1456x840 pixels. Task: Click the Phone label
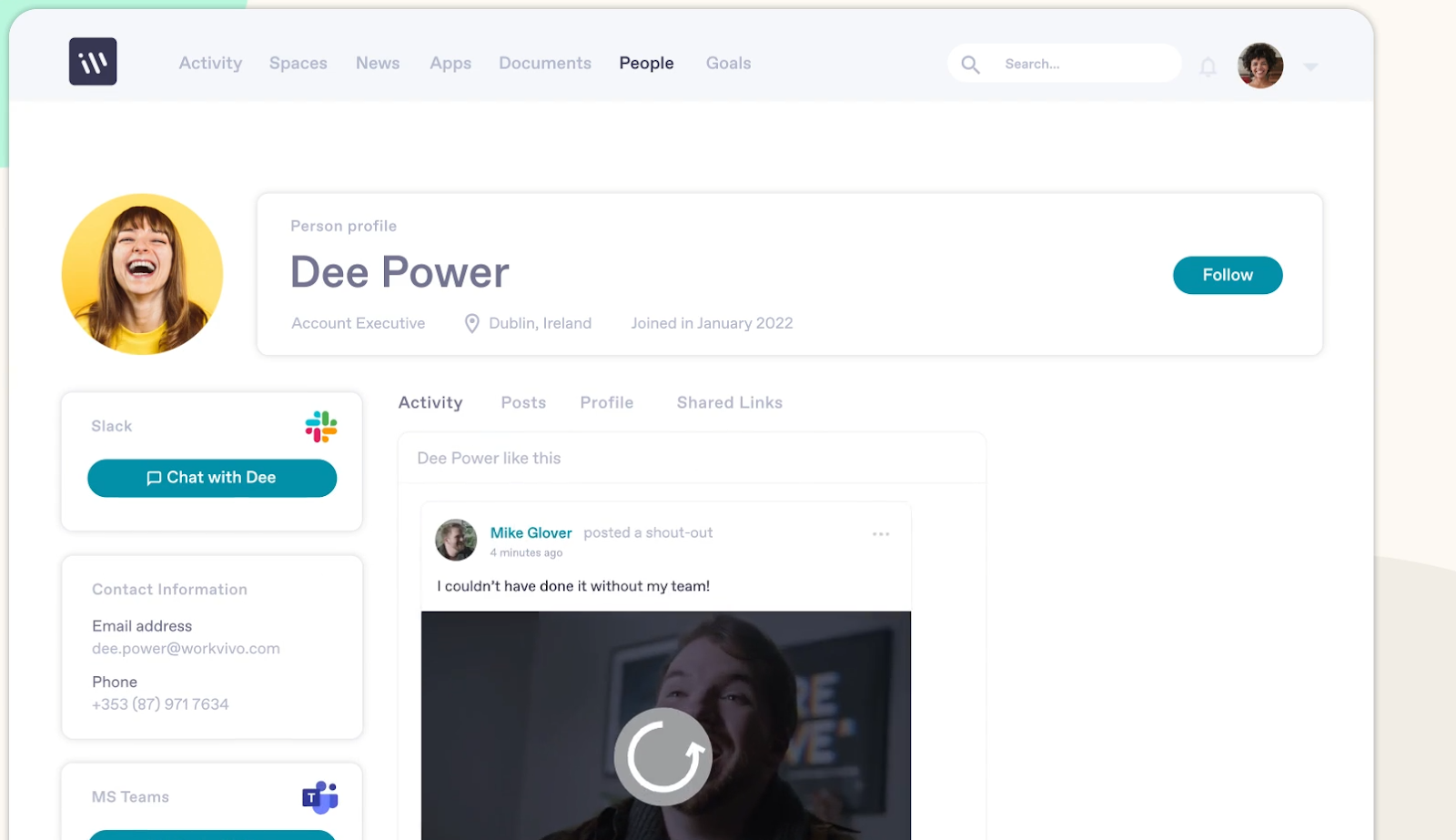[x=115, y=682]
